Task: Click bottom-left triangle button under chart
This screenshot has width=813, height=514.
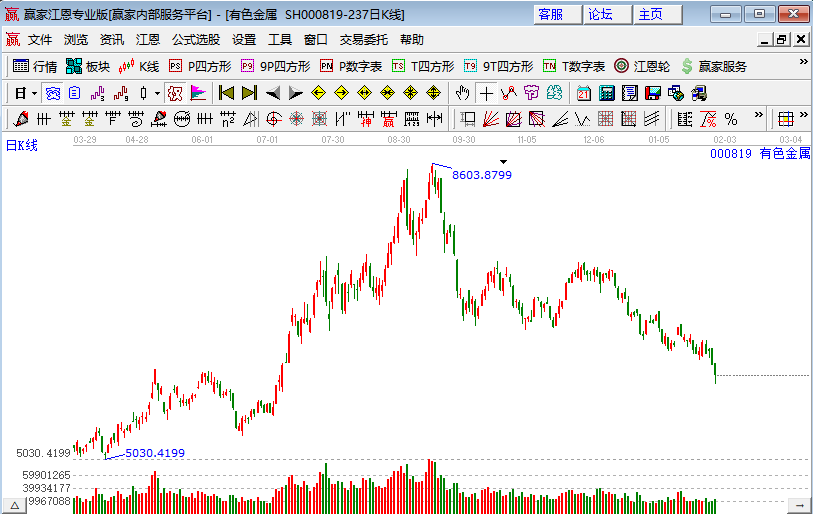Action: (15, 505)
